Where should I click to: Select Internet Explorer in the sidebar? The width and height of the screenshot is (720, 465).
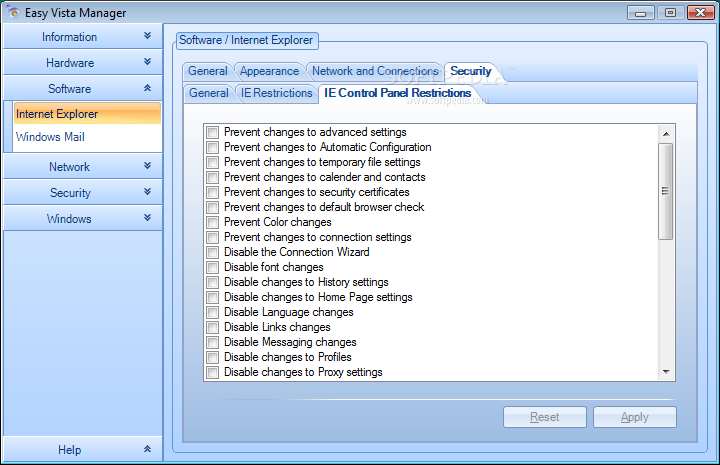(x=87, y=113)
